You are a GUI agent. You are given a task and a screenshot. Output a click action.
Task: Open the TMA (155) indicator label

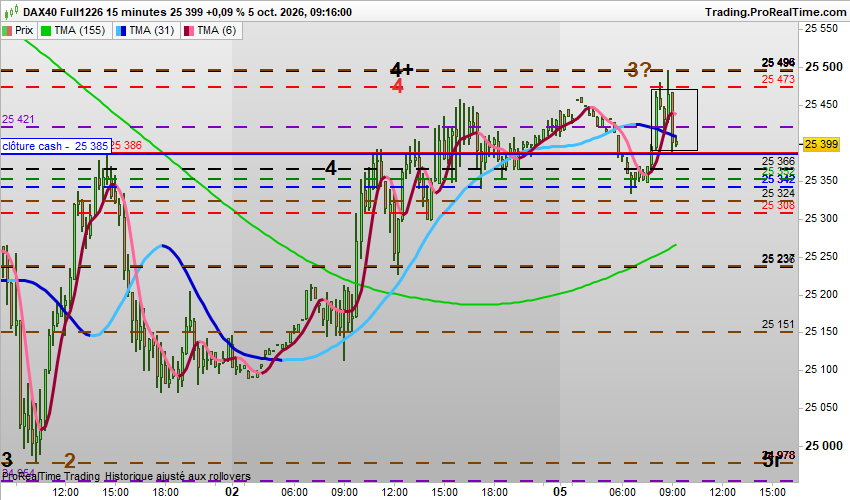(74, 31)
